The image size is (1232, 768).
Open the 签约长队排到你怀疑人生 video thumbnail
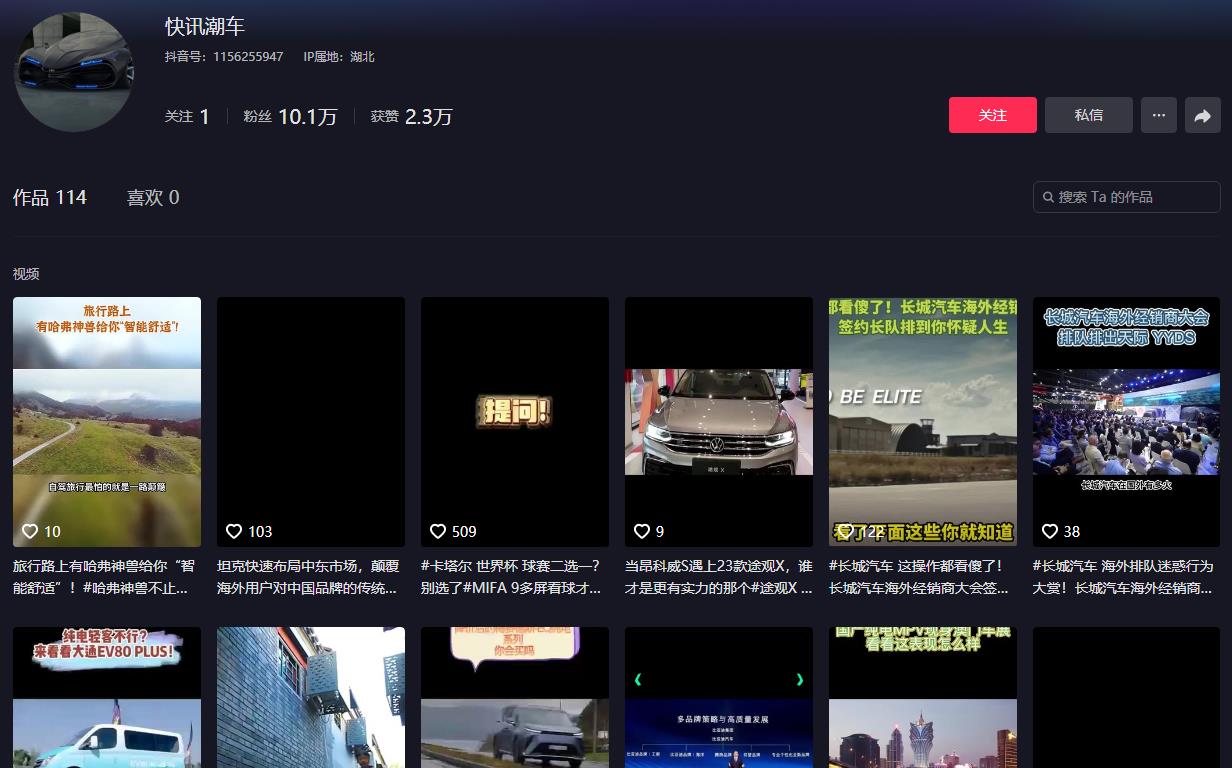coord(923,422)
